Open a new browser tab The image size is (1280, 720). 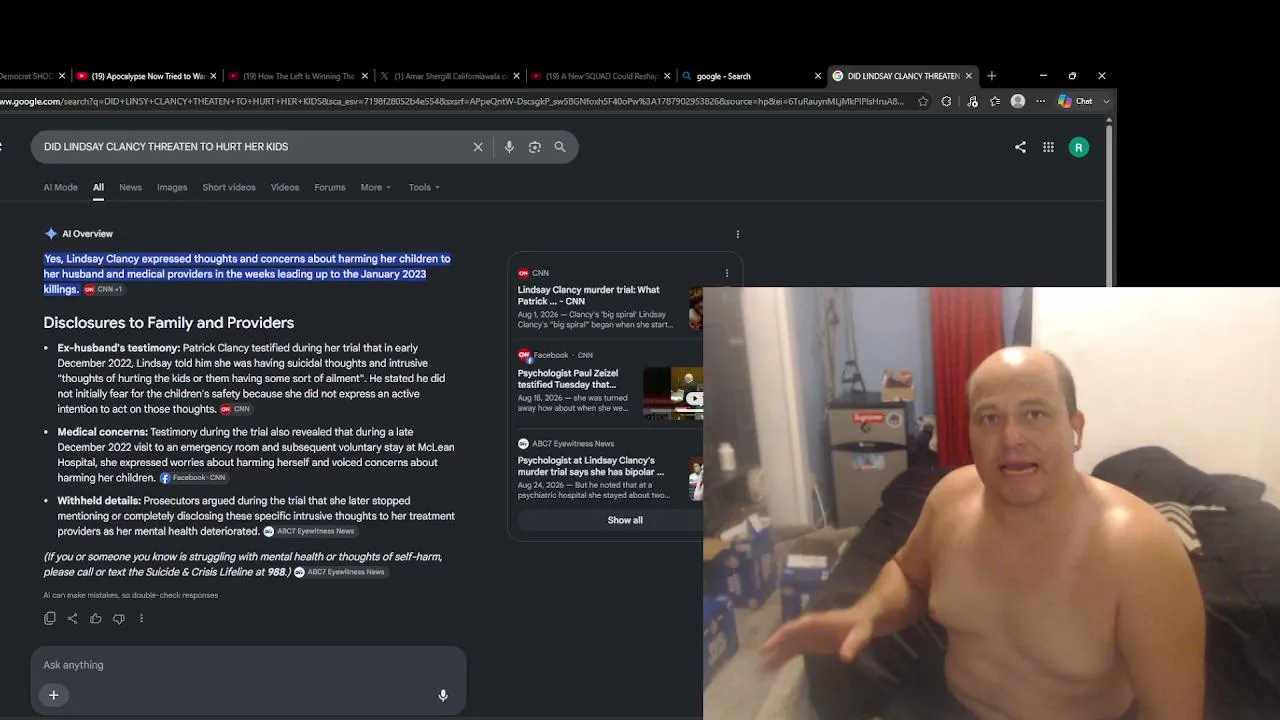pos(991,76)
